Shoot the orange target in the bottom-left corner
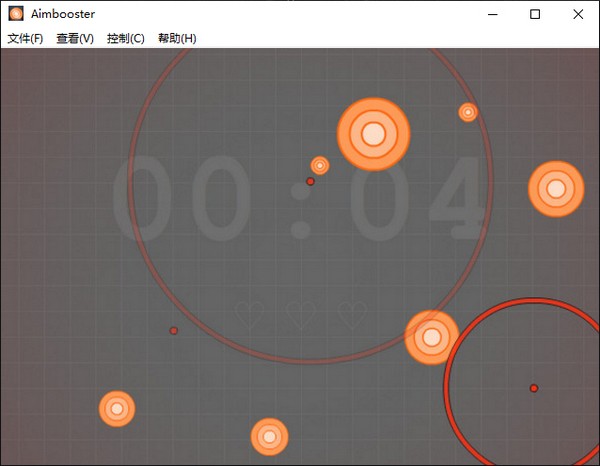The image size is (600, 466). pyautogui.click(x=117, y=408)
